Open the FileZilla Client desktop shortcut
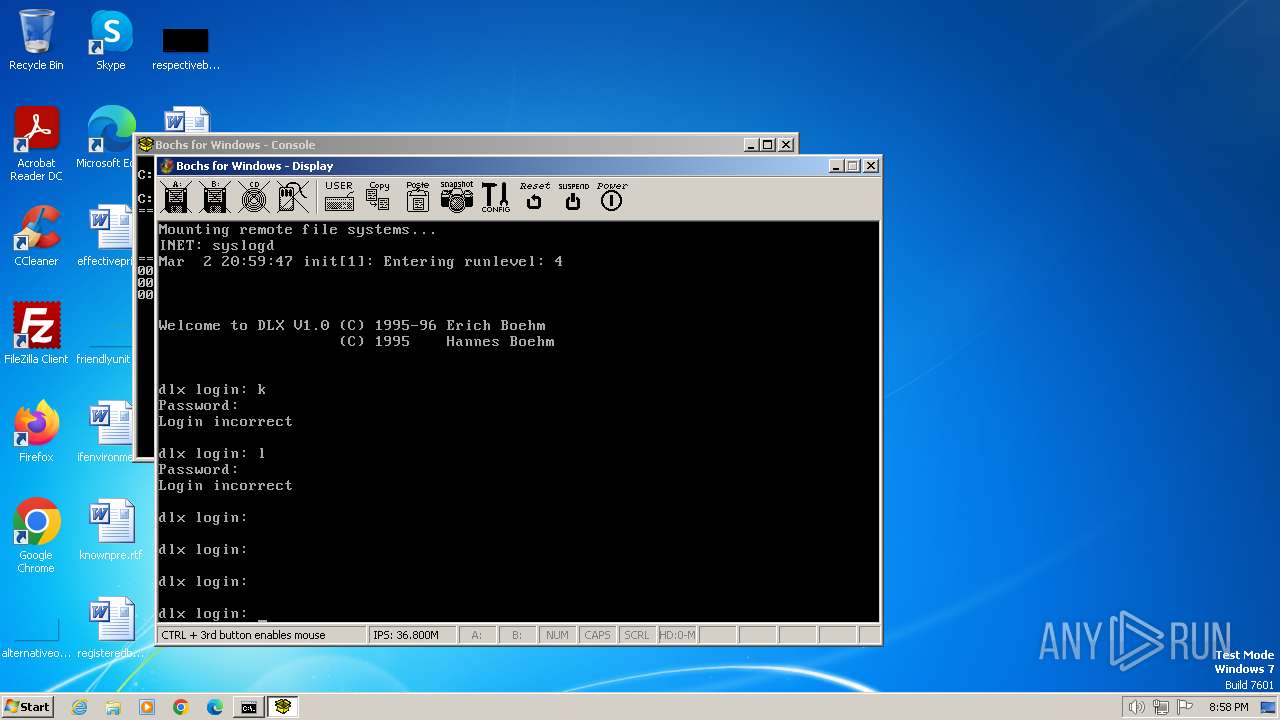The image size is (1280, 720). coord(36,334)
